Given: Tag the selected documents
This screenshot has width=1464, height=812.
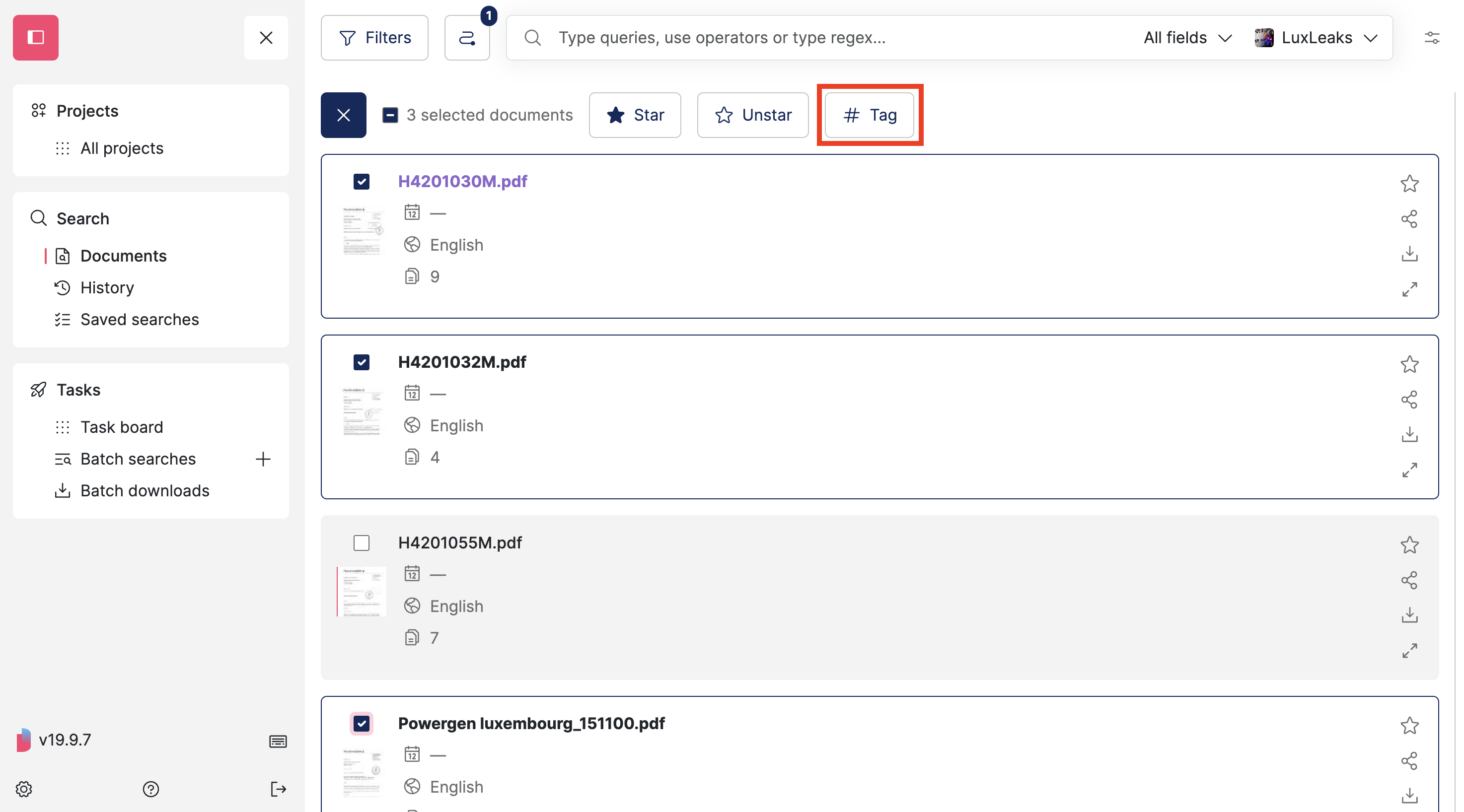Looking at the screenshot, I should (x=870, y=115).
